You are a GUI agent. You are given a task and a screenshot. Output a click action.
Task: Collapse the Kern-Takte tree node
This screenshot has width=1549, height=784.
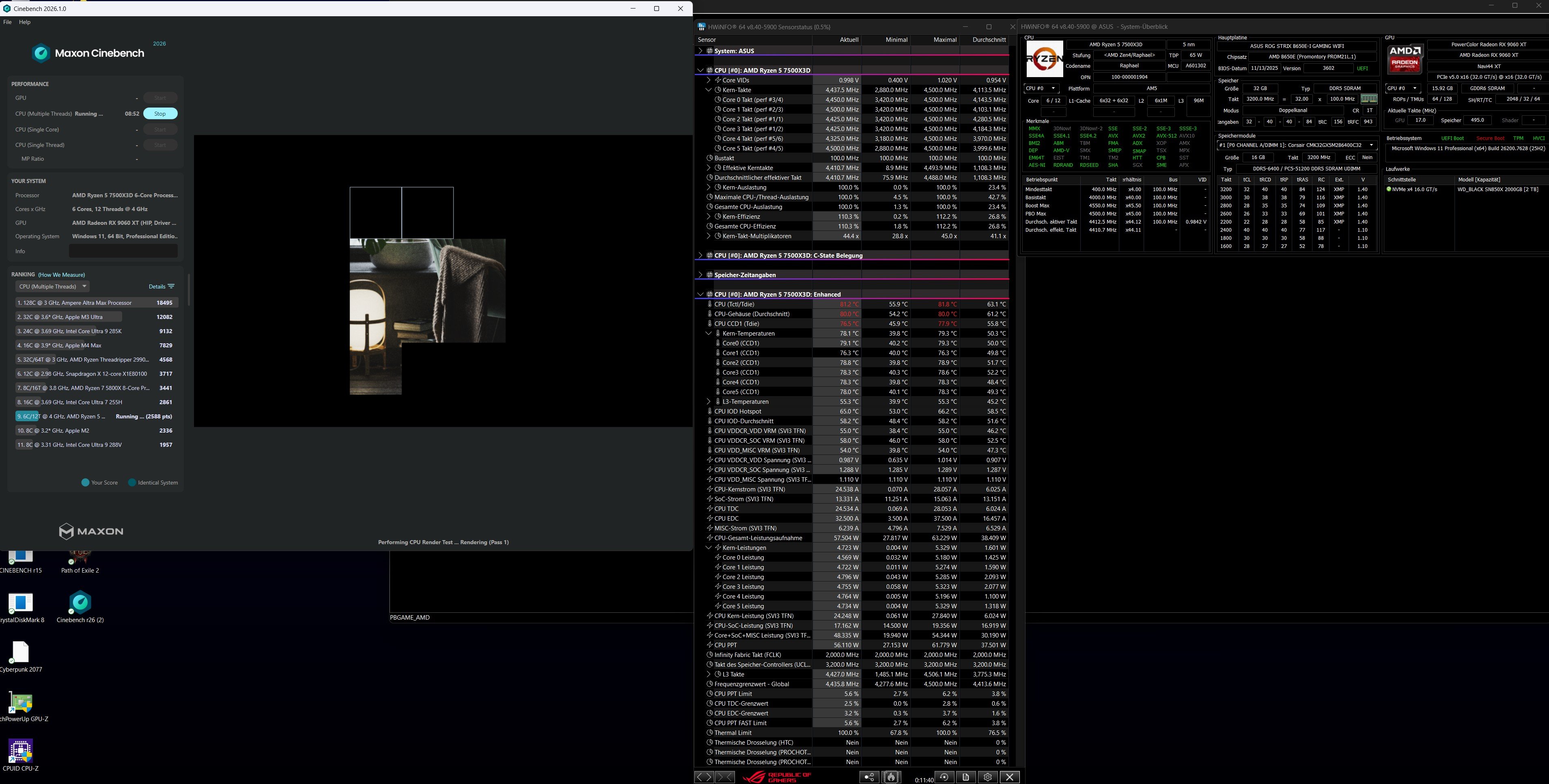coord(709,90)
